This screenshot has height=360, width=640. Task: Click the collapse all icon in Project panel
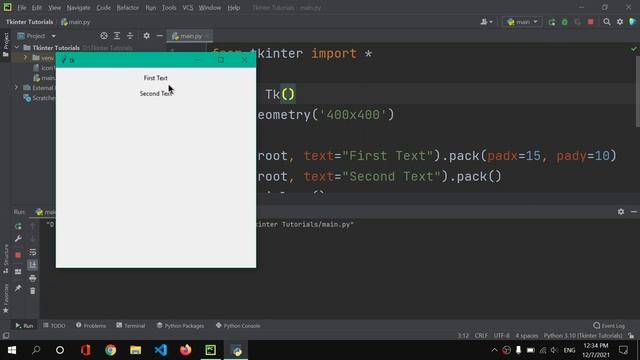tap(130, 36)
